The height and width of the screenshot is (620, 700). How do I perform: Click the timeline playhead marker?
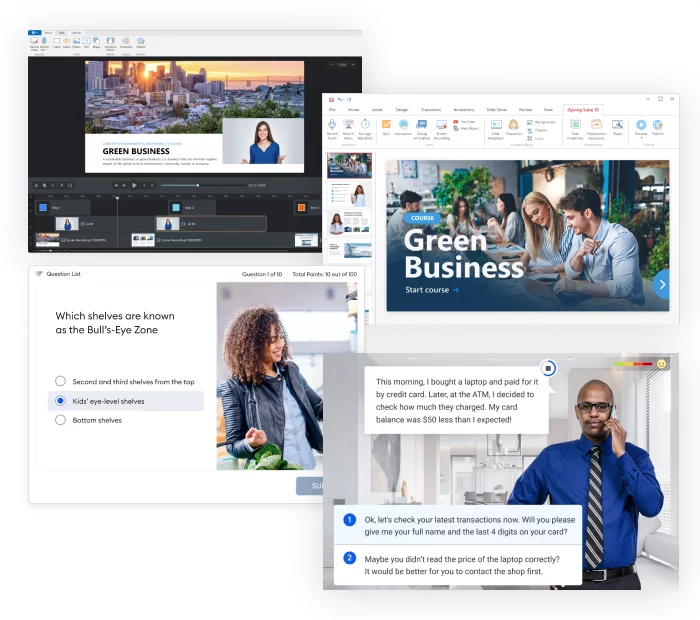pyautogui.click(x=117, y=198)
